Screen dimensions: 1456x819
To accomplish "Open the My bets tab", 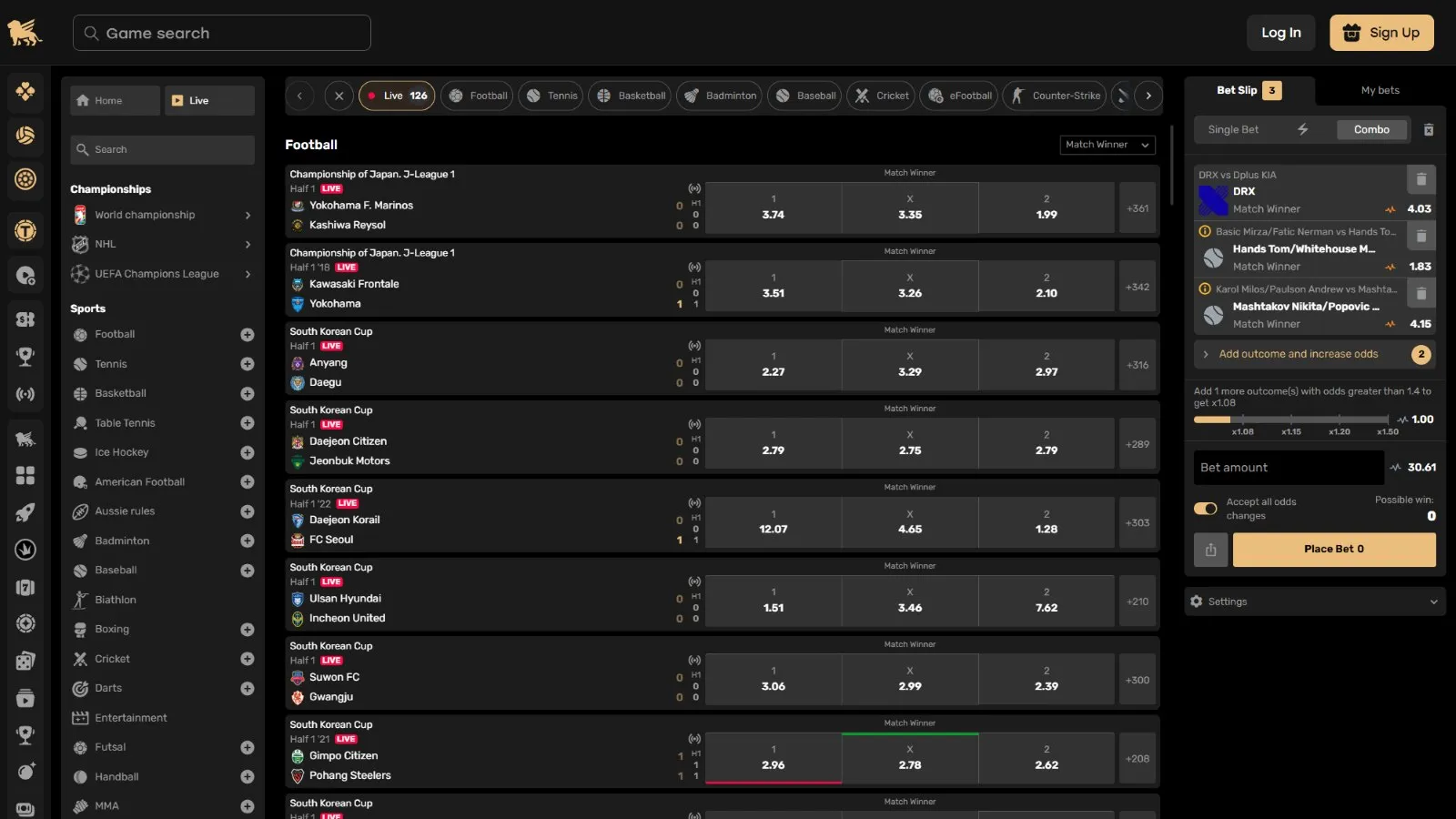I will pos(1380,90).
